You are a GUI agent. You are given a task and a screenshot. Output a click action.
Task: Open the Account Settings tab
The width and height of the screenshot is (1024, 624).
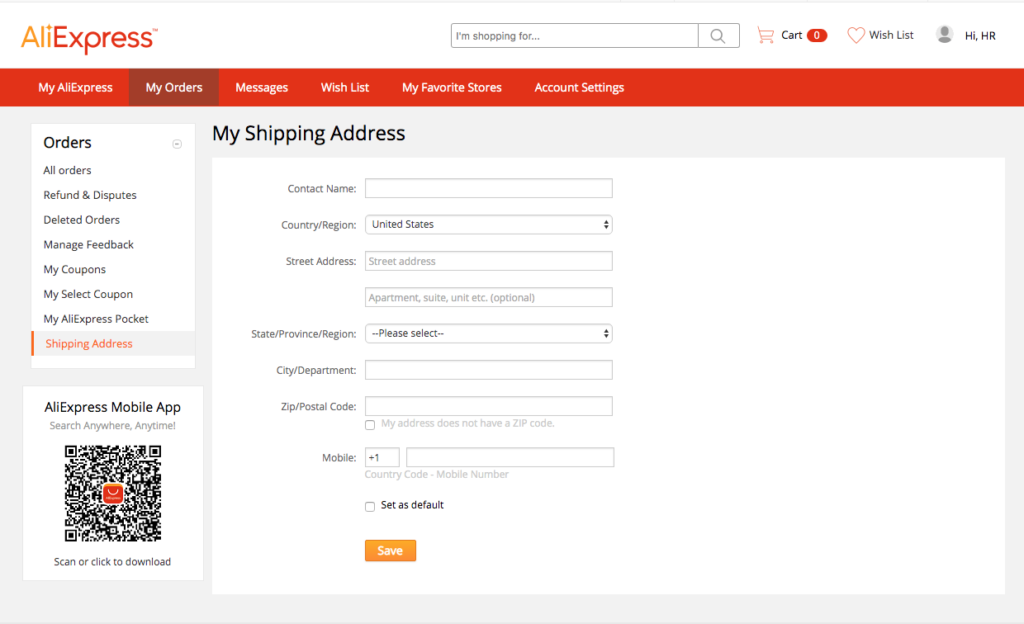coord(579,87)
